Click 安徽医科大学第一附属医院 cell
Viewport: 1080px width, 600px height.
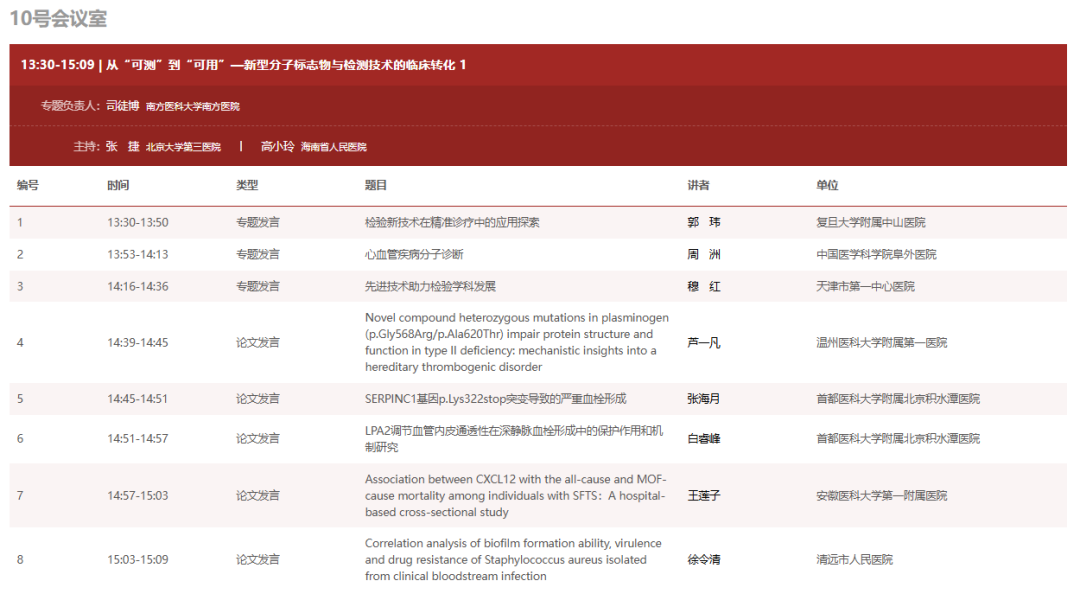click(x=882, y=495)
